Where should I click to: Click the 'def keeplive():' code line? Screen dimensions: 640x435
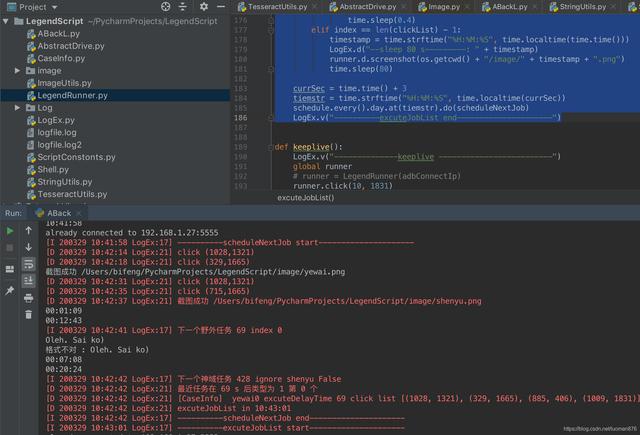point(309,147)
